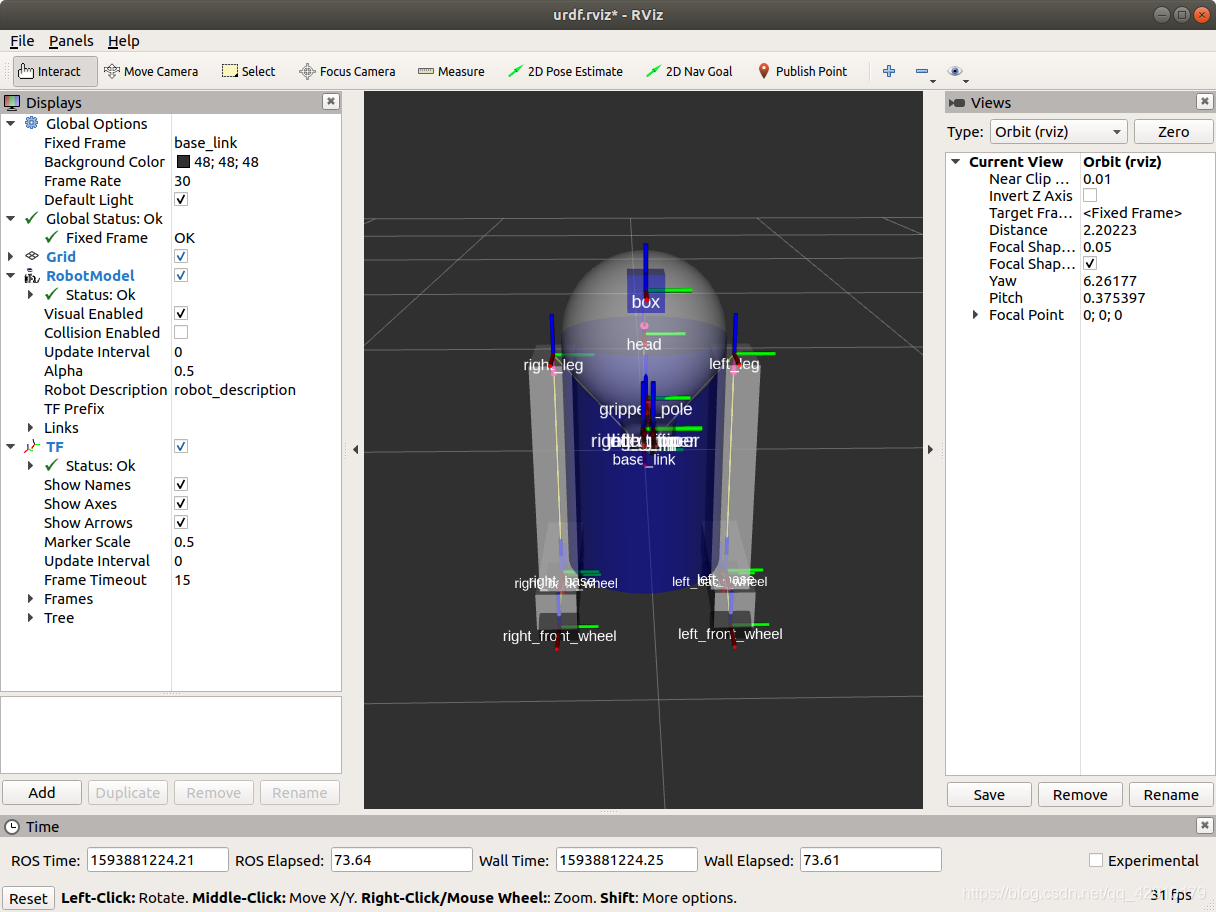The width and height of the screenshot is (1216, 912).
Task: Collapse the Global Status: Ok node
Action: [x=11, y=218]
